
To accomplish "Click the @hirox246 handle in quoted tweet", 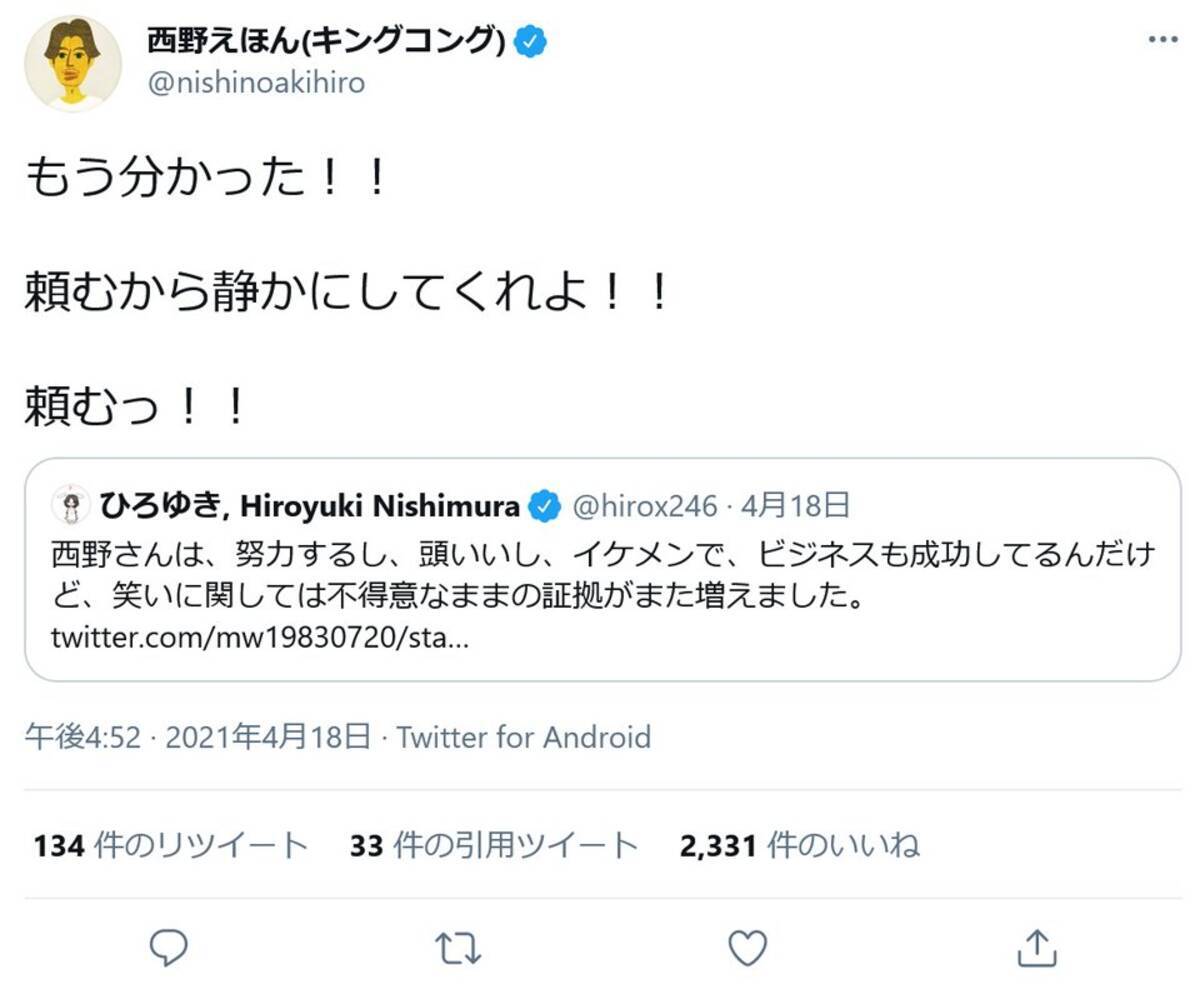I will [x=644, y=507].
